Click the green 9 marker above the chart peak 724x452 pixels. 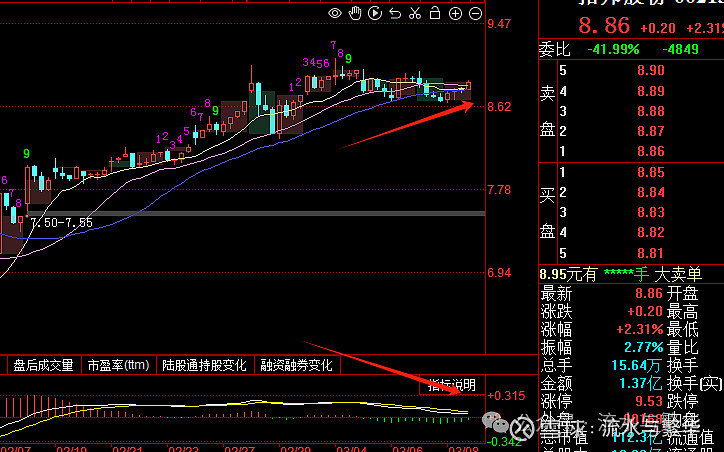pyautogui.click(x=348, y=59)
